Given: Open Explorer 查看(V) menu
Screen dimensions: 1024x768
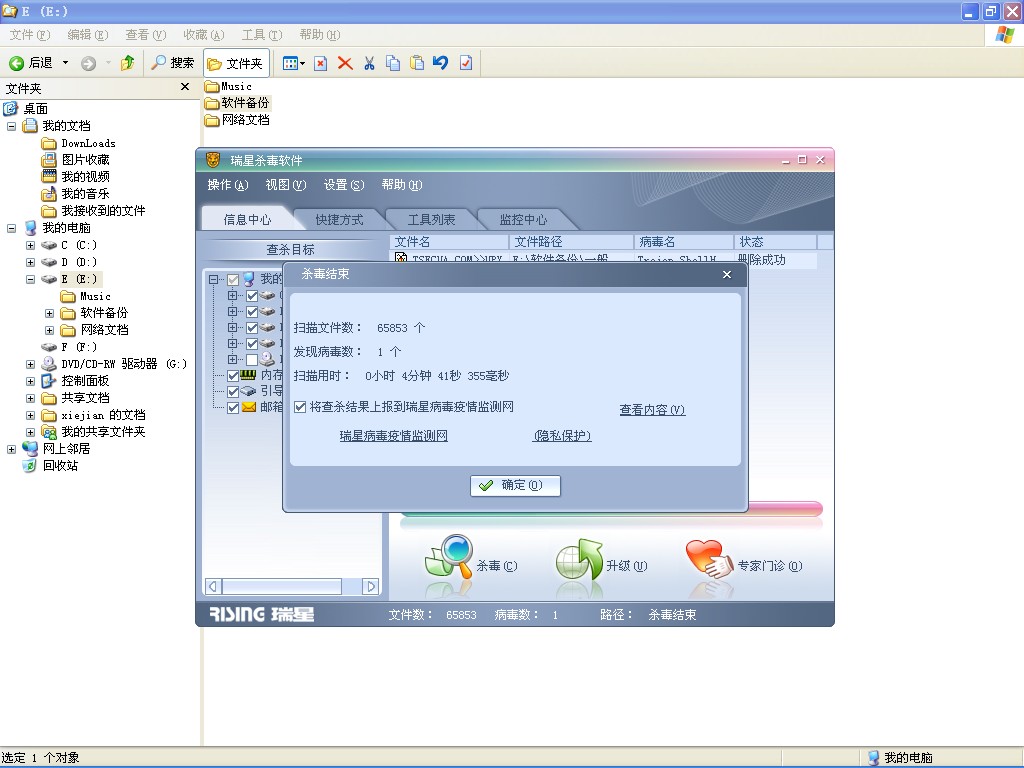Looking at the screenshot, I should coord(146,35).
